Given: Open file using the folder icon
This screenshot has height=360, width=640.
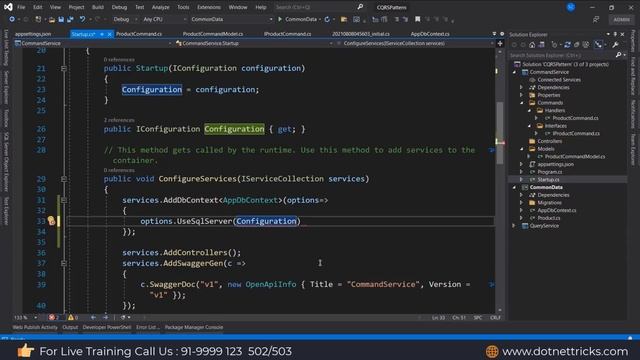Looking at the screenshot, I should coord(51,19).
